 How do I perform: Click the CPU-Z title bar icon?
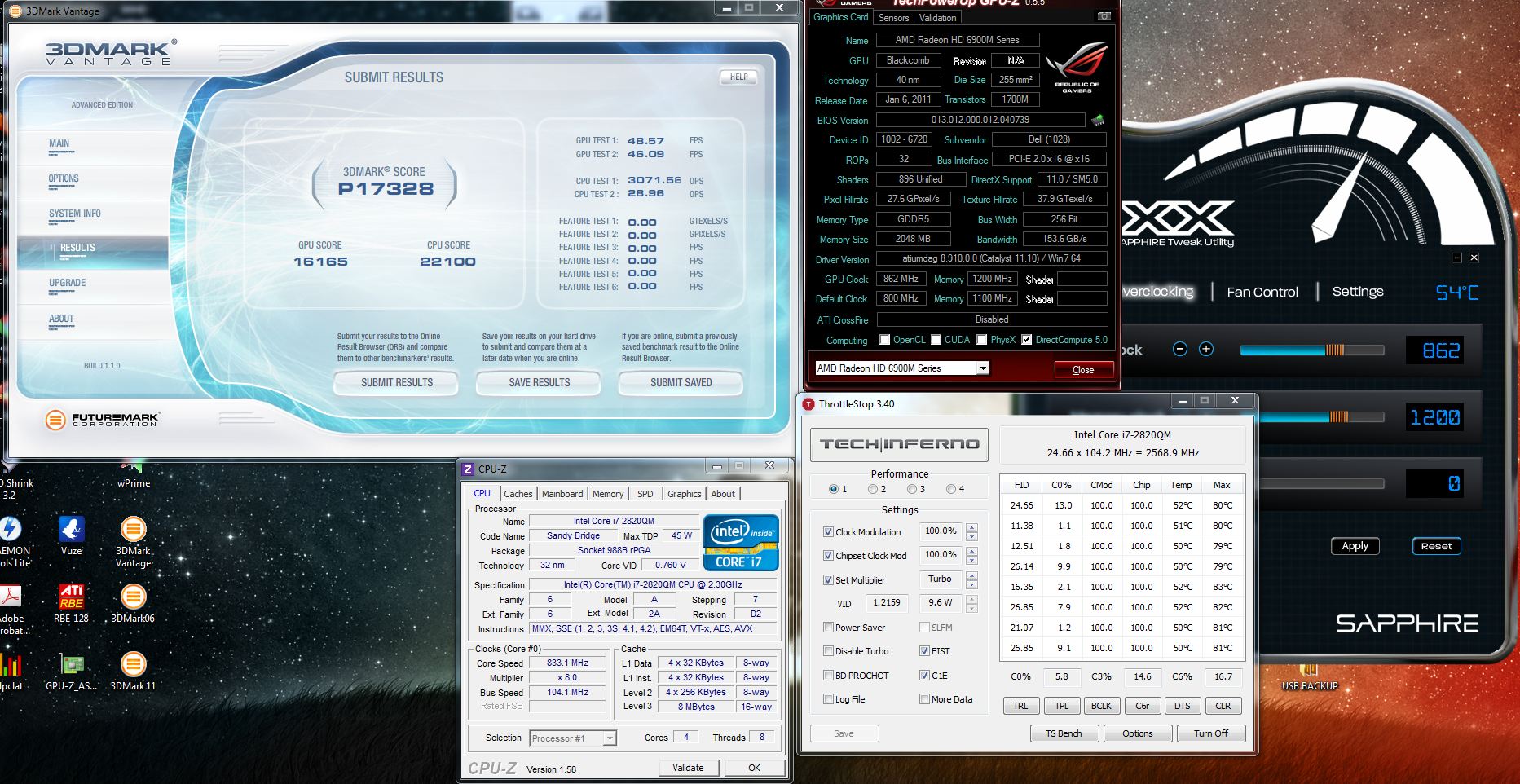click(468, 469)
